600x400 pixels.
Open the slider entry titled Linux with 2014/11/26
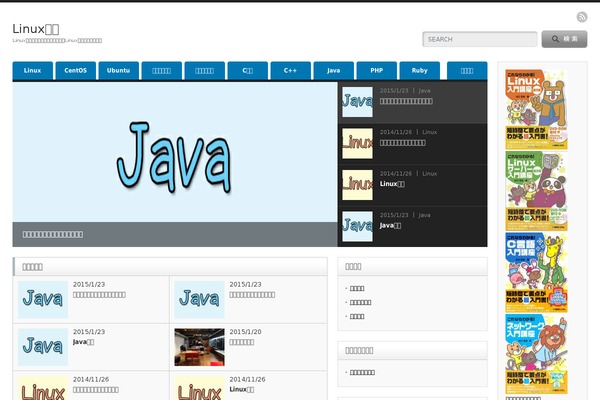392,184
